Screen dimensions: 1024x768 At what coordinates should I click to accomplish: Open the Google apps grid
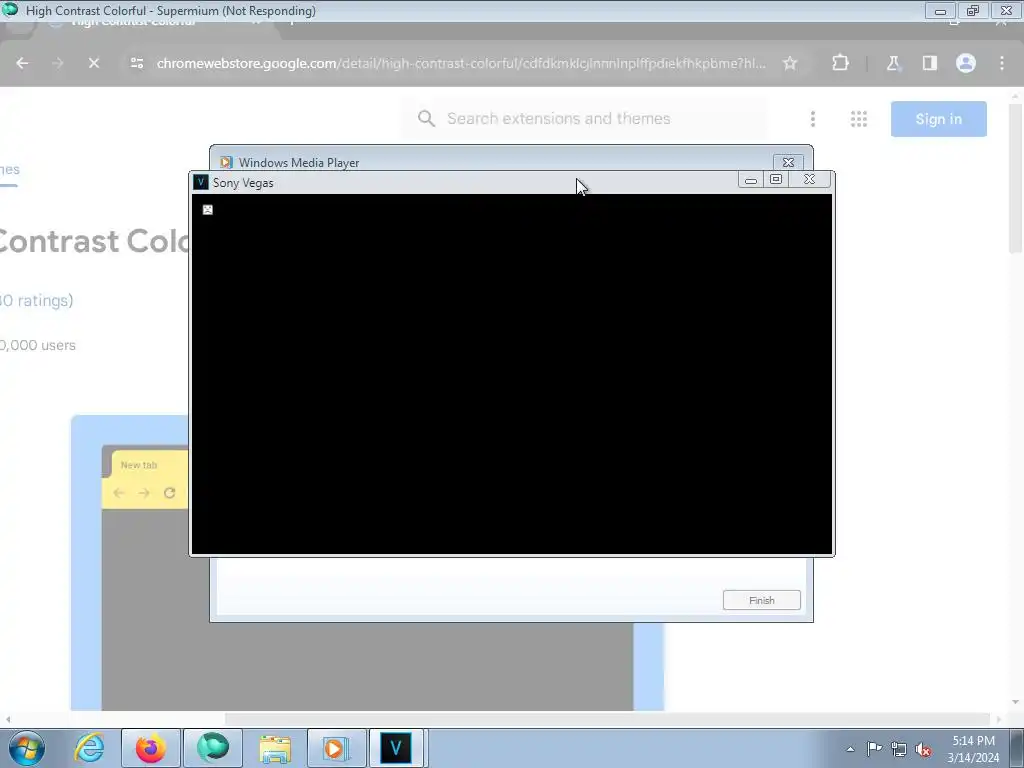point(859,119)
